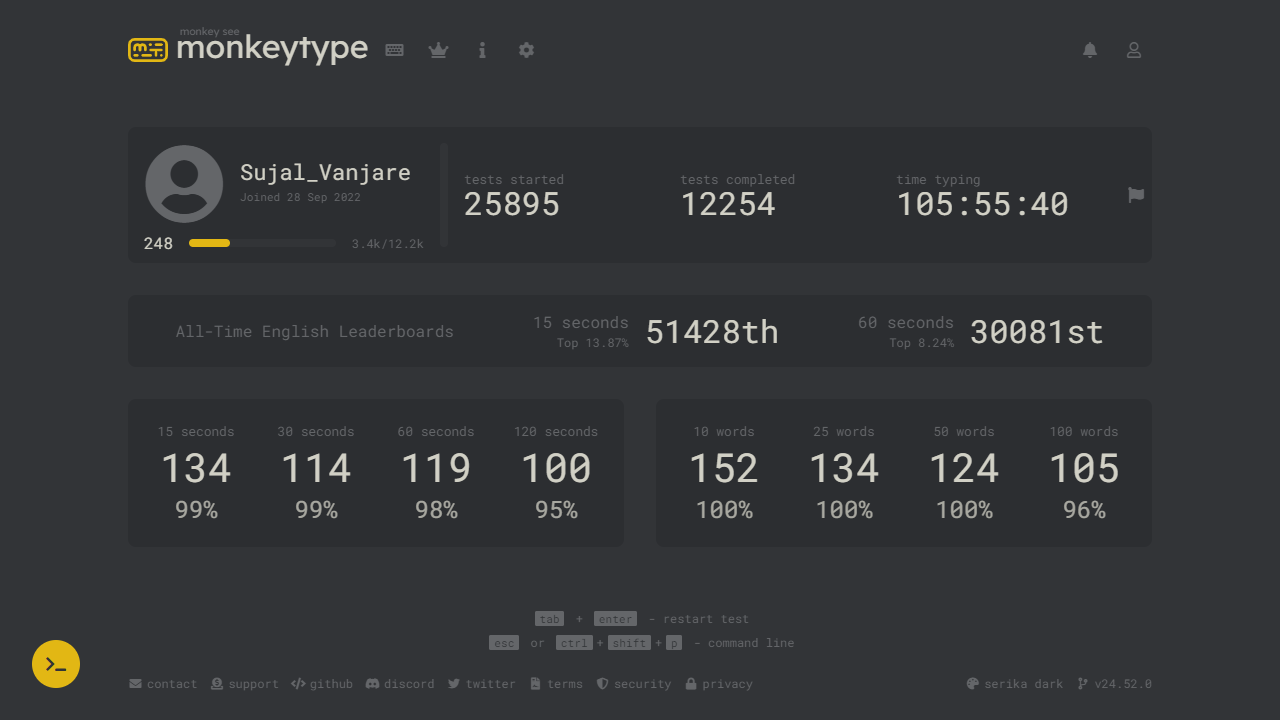Viewport: 1280px width, 720px height.
Task: Open the terms link in footer
Action: pos(556,684)
